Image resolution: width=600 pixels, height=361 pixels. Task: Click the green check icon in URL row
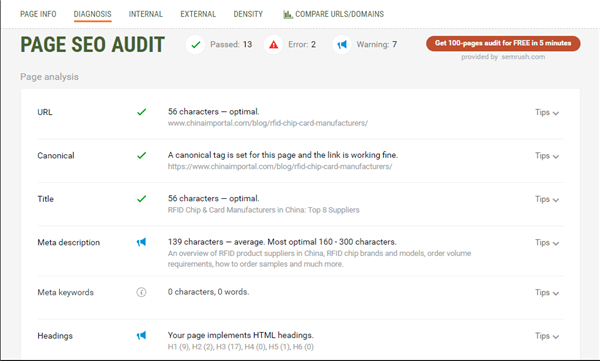point(142,112)
